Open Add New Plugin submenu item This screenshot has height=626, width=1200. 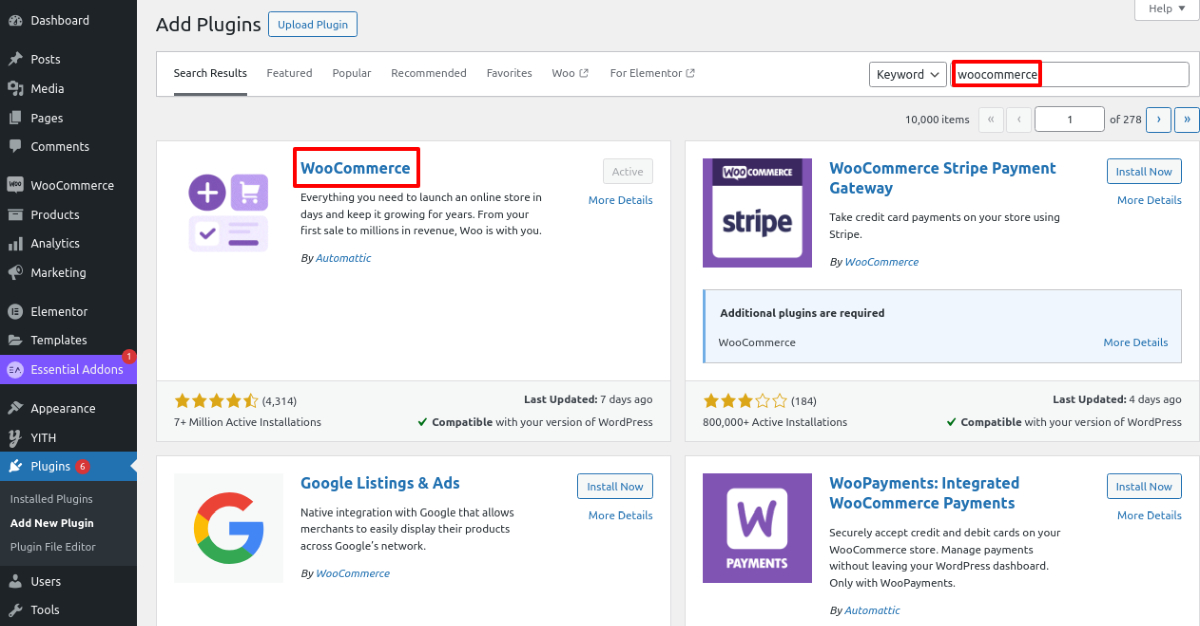(x=52, y=523)
